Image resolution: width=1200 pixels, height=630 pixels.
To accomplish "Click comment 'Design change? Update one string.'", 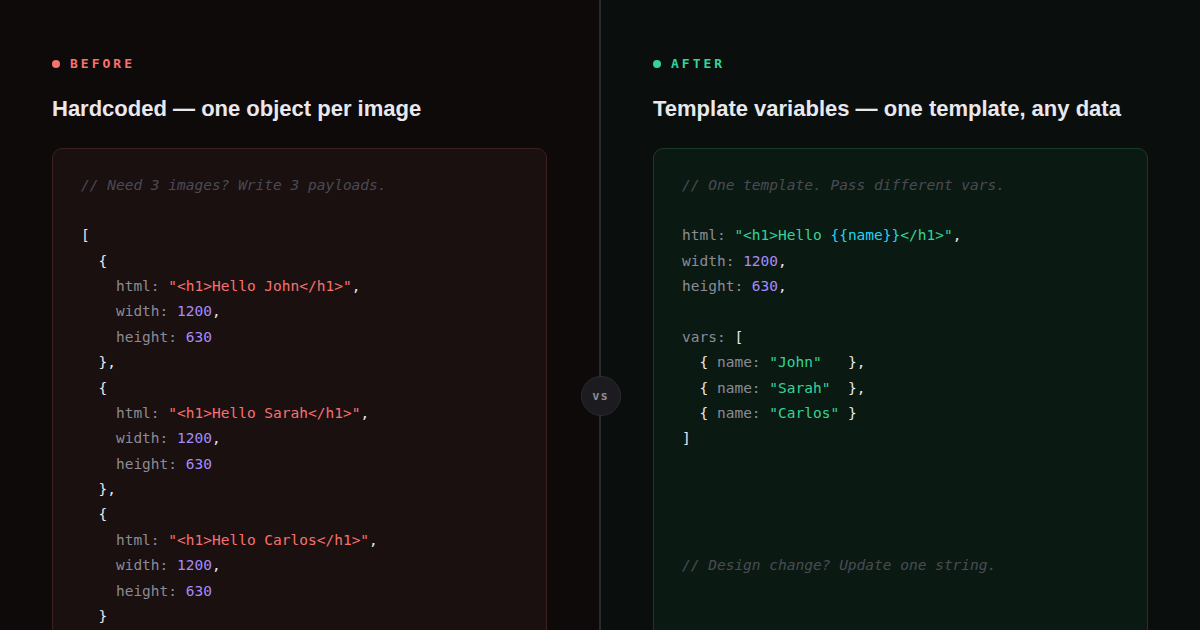I will coord(839,565).
